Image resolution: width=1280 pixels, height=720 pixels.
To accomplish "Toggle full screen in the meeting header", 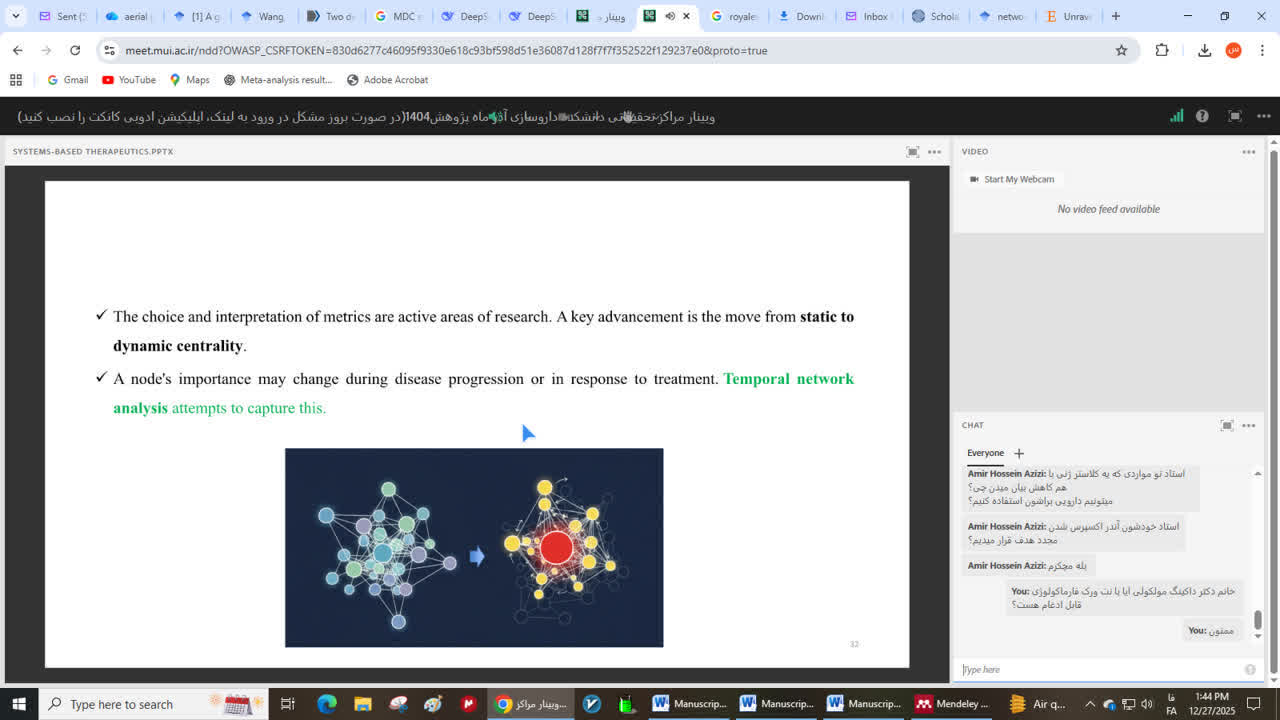I will coord(1235,116).
